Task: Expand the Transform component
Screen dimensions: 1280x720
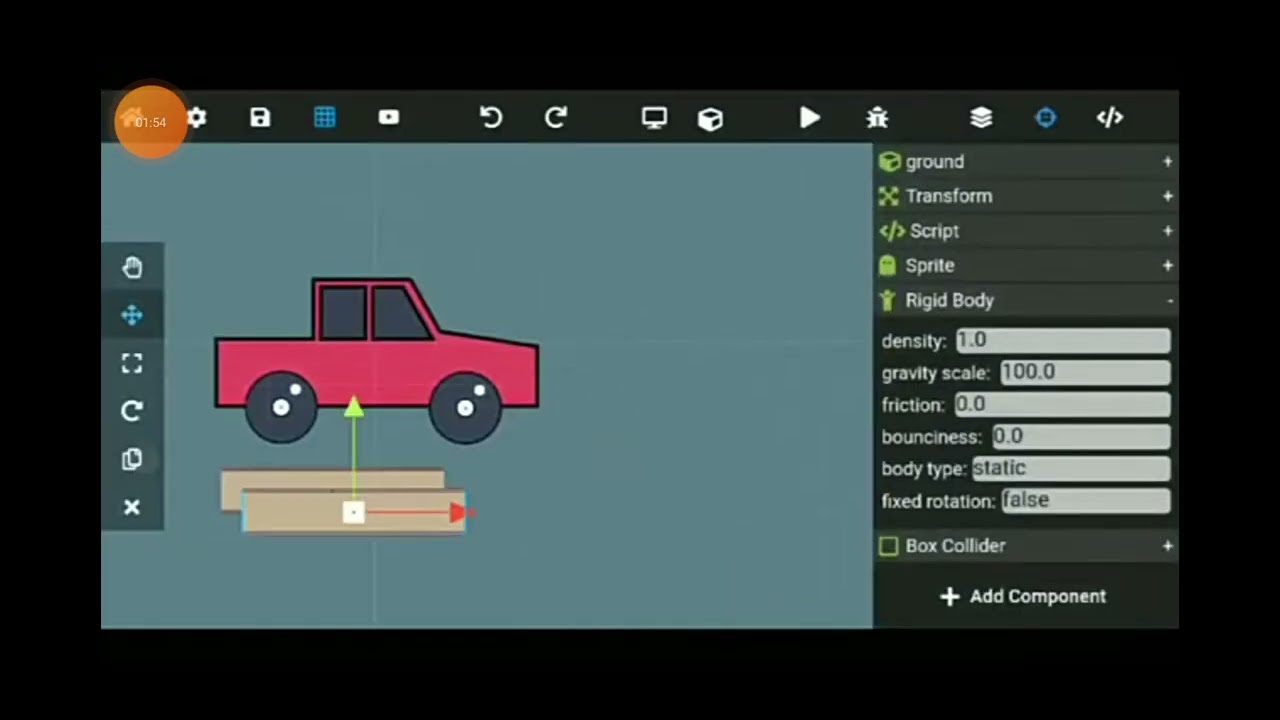Action: tap(1026, 196)
